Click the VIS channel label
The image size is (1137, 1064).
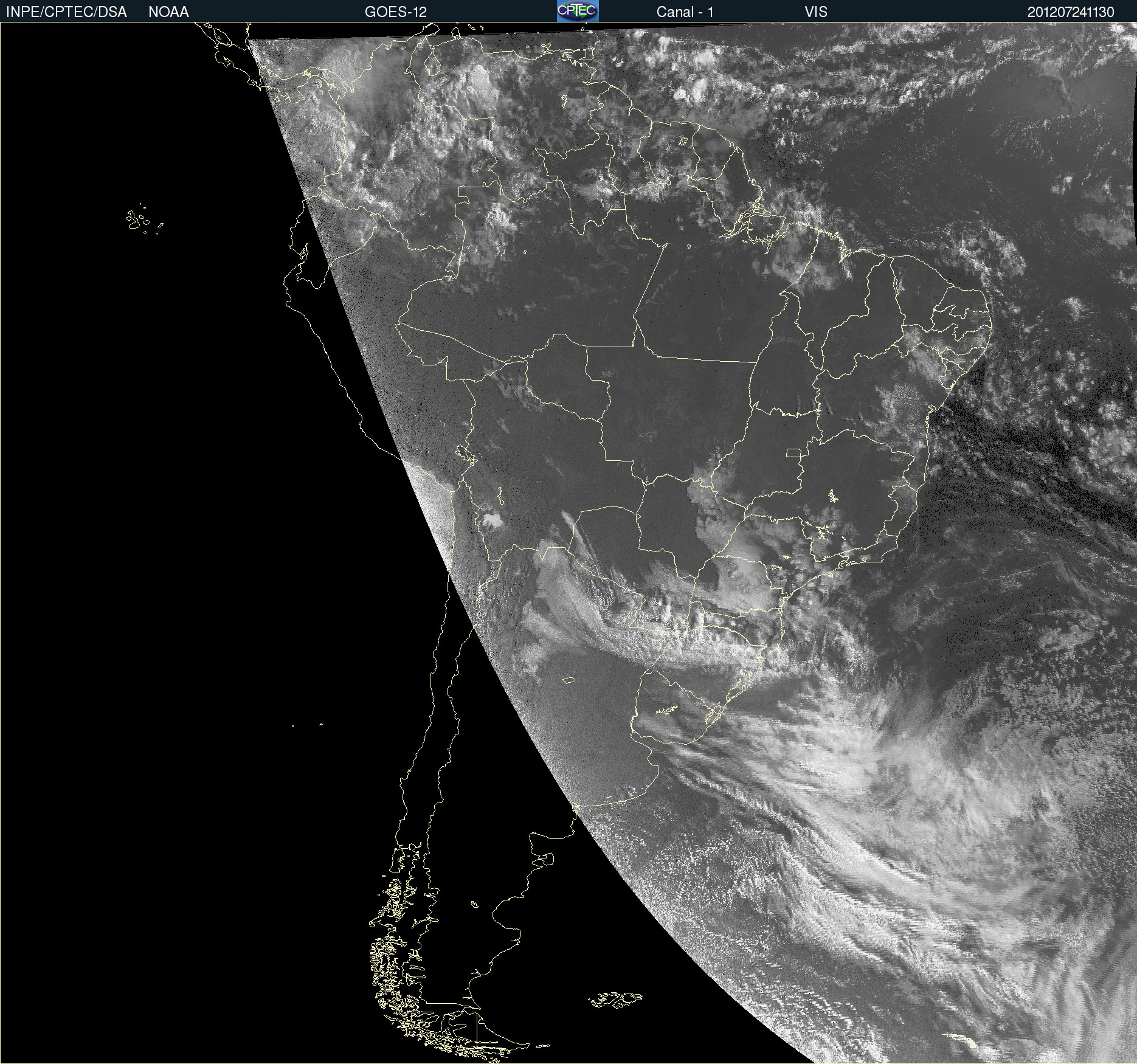(816, 12)
